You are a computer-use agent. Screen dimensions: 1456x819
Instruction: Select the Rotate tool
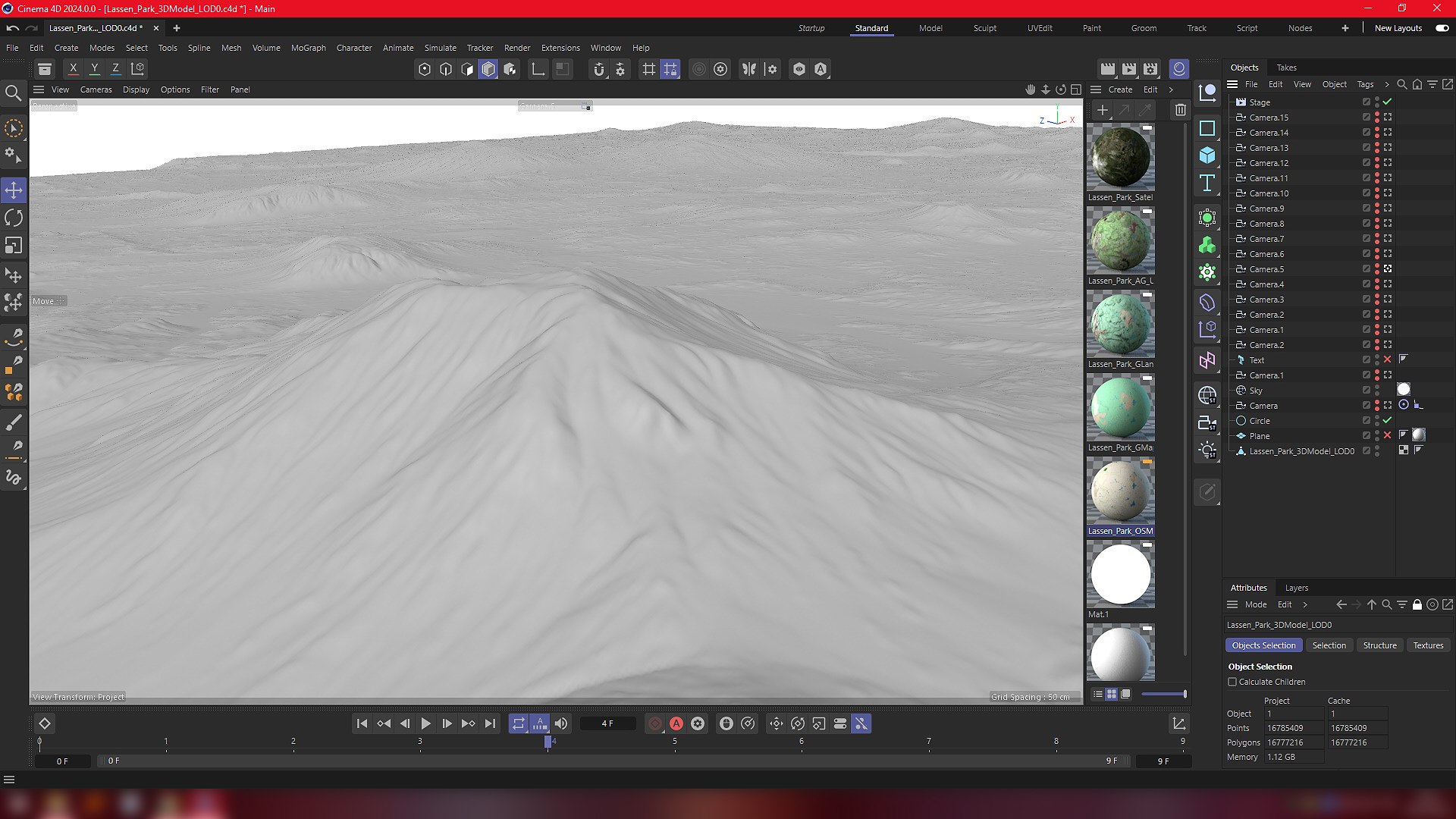point(14,218)
